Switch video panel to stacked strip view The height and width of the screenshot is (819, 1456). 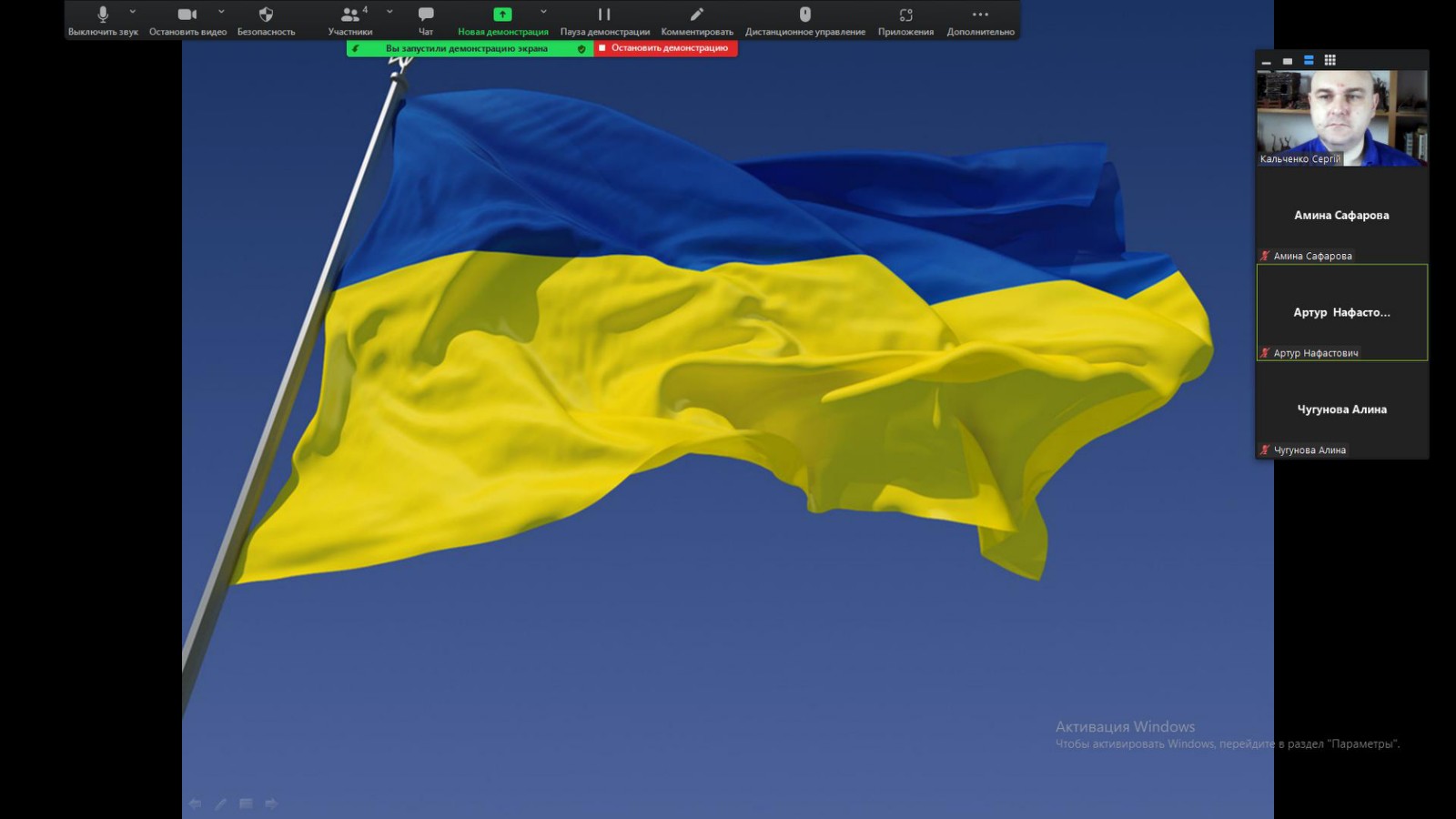[x=1309, y=60]
